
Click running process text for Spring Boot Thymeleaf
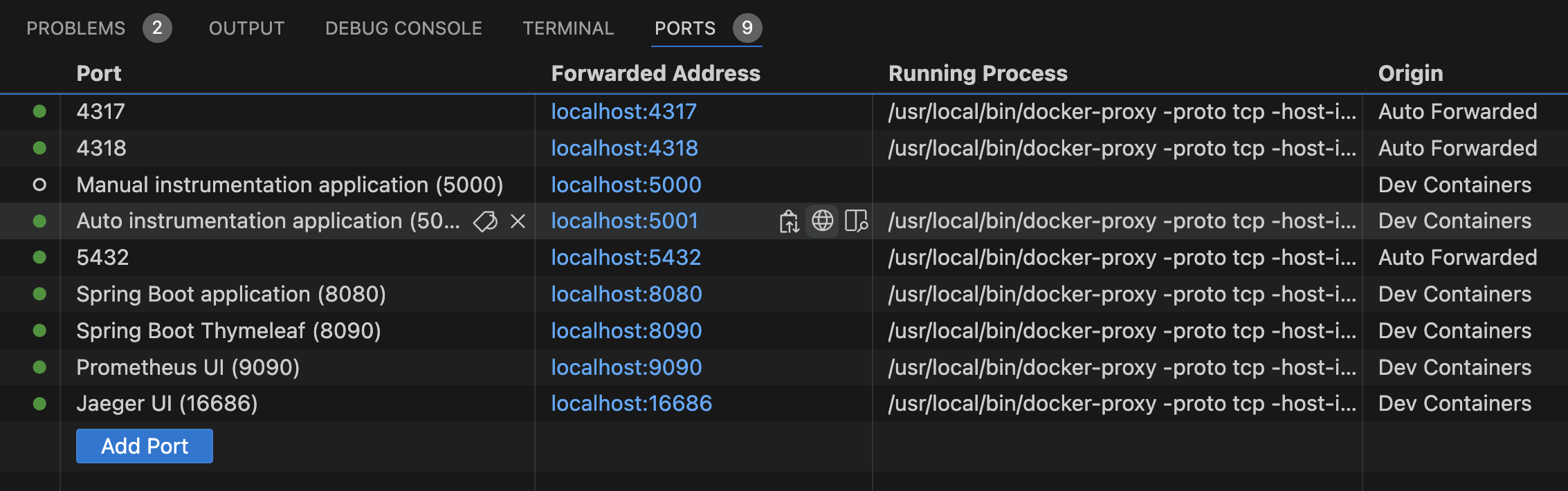pos(1122,331)
